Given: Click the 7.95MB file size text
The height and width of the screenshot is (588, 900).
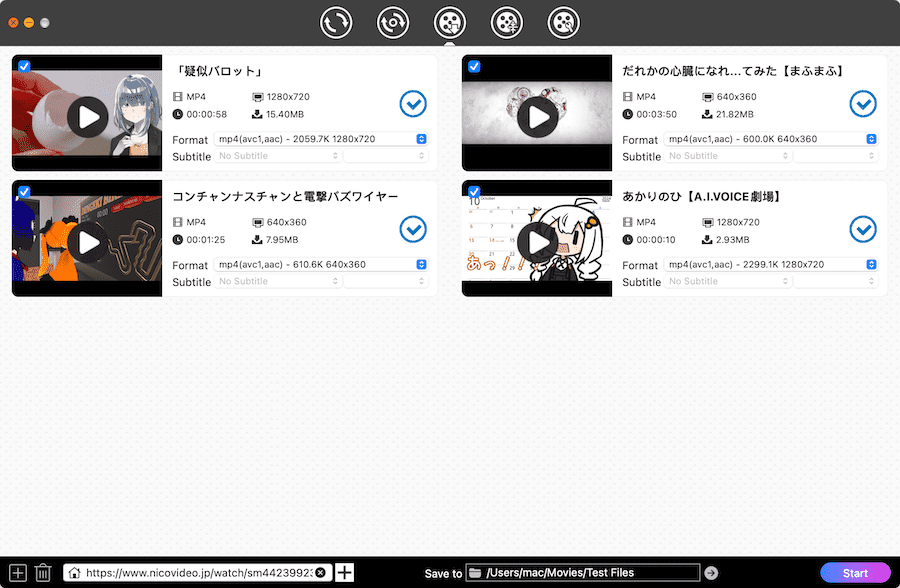Looking at the screenshot, I should [282, 239].
